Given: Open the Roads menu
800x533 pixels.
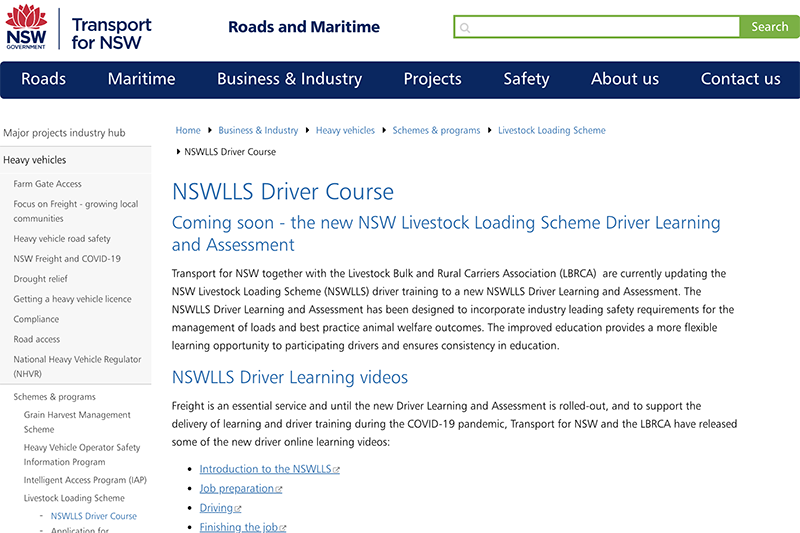Looking at the screenshot, I should click(43, 79).
